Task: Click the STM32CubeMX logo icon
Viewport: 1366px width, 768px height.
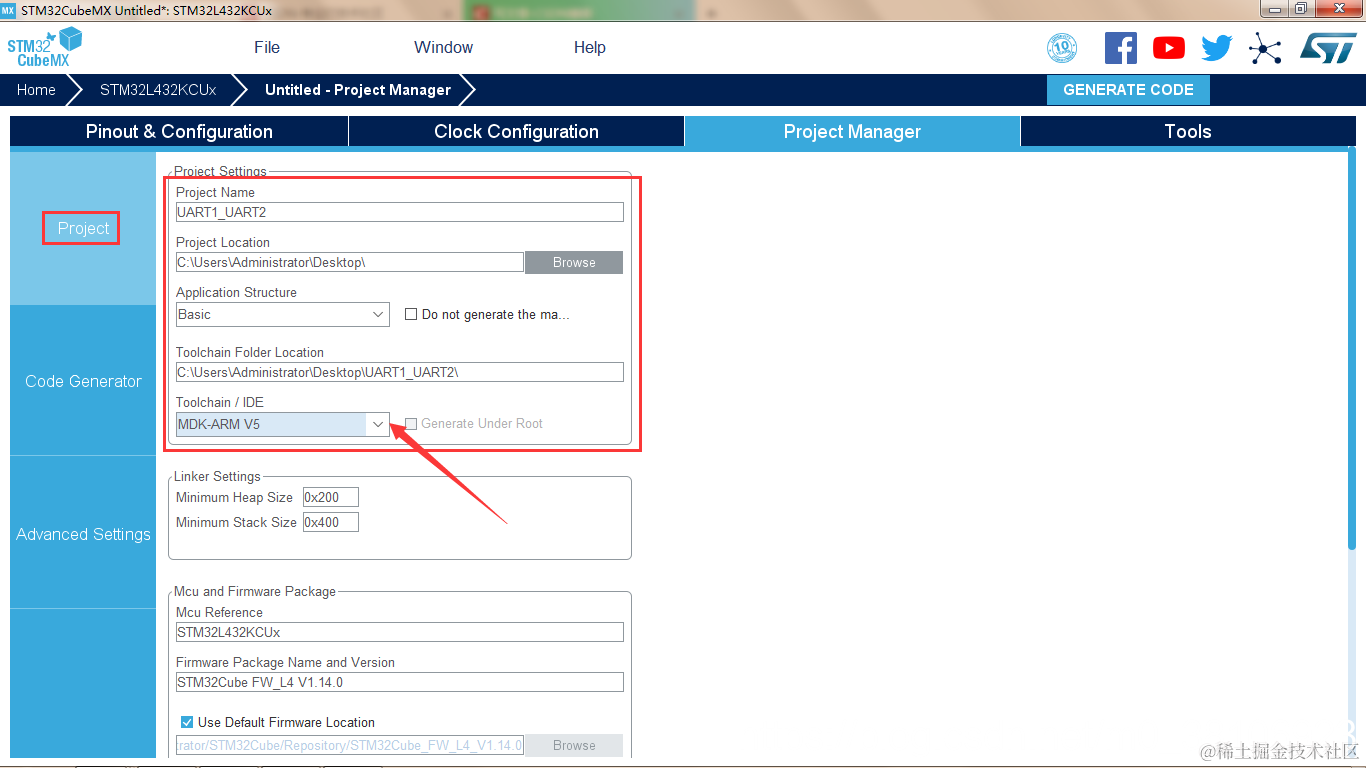Action: tap(45, 47)
